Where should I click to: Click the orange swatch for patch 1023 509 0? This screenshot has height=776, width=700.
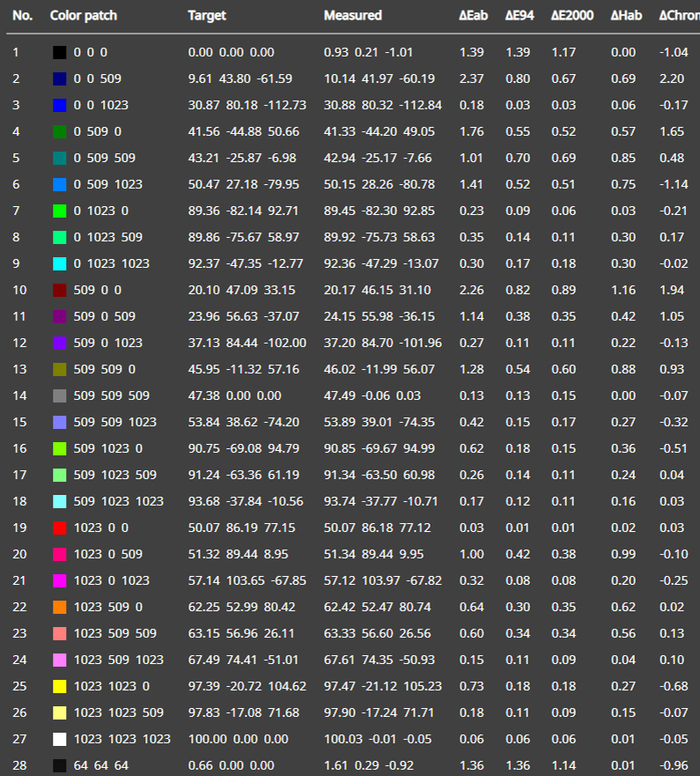59,607
